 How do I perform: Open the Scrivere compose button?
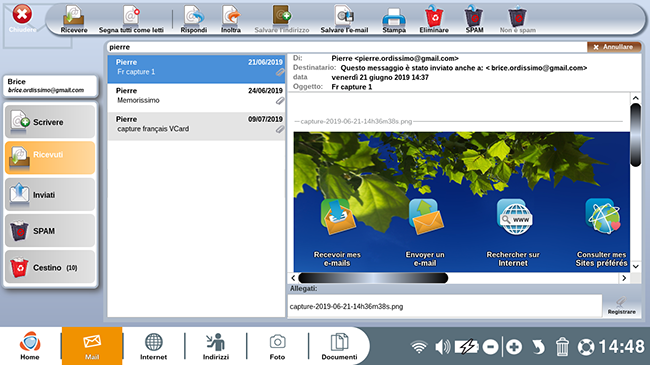[x=50, y=122]
